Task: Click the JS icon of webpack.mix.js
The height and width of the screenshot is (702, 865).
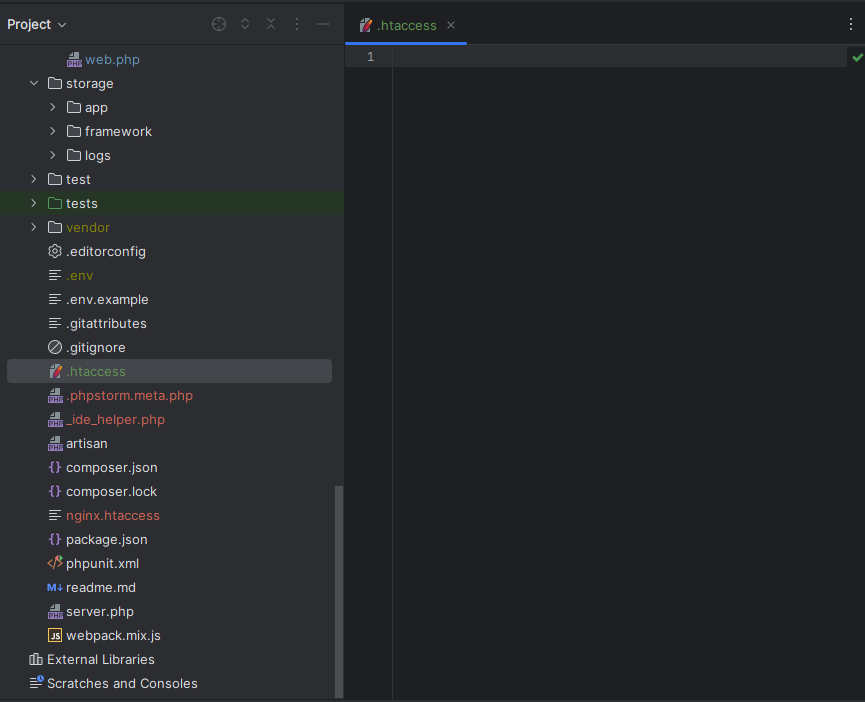Action: coord(55,635)
